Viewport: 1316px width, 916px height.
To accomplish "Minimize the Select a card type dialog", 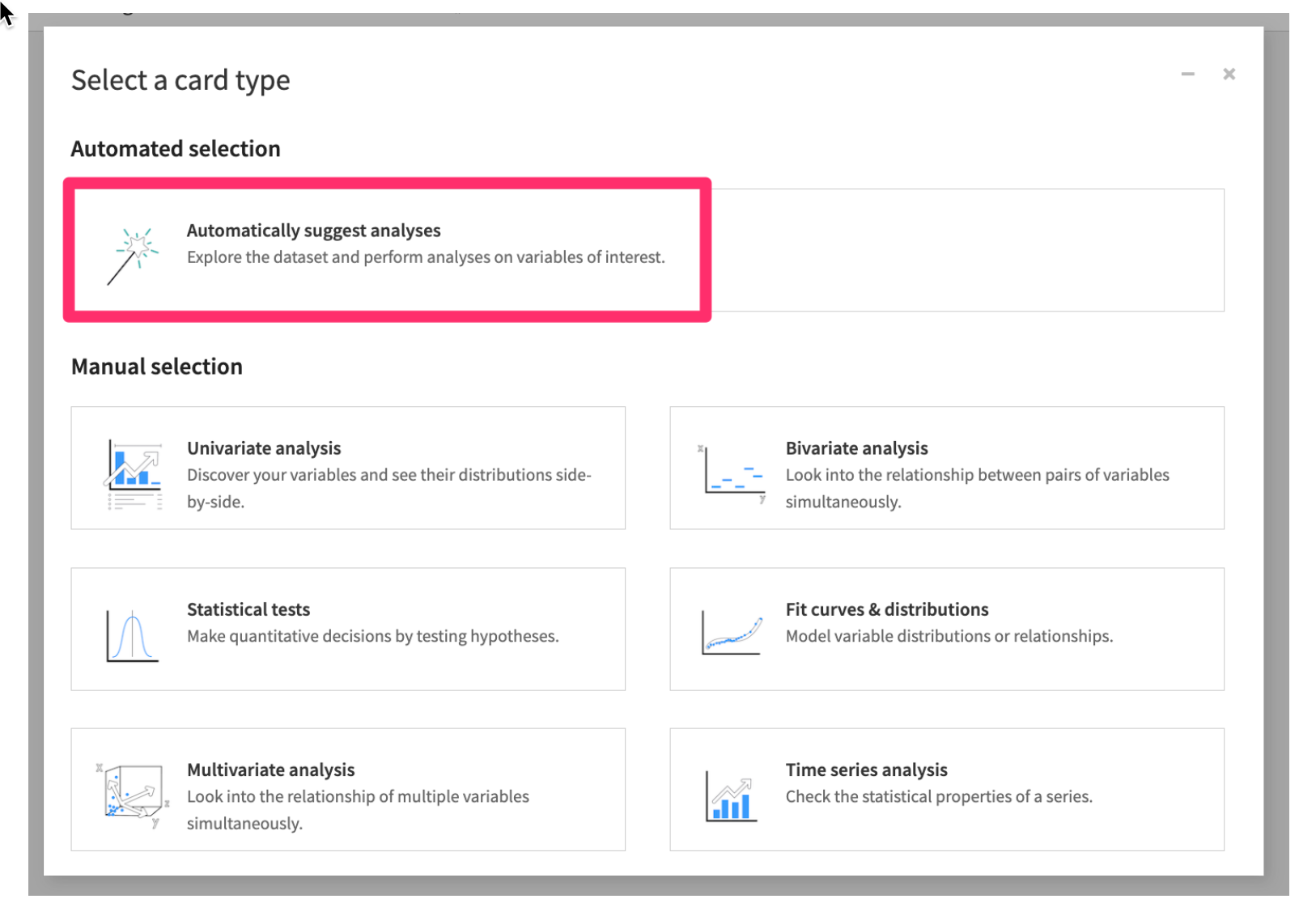I will (1187, 74).
